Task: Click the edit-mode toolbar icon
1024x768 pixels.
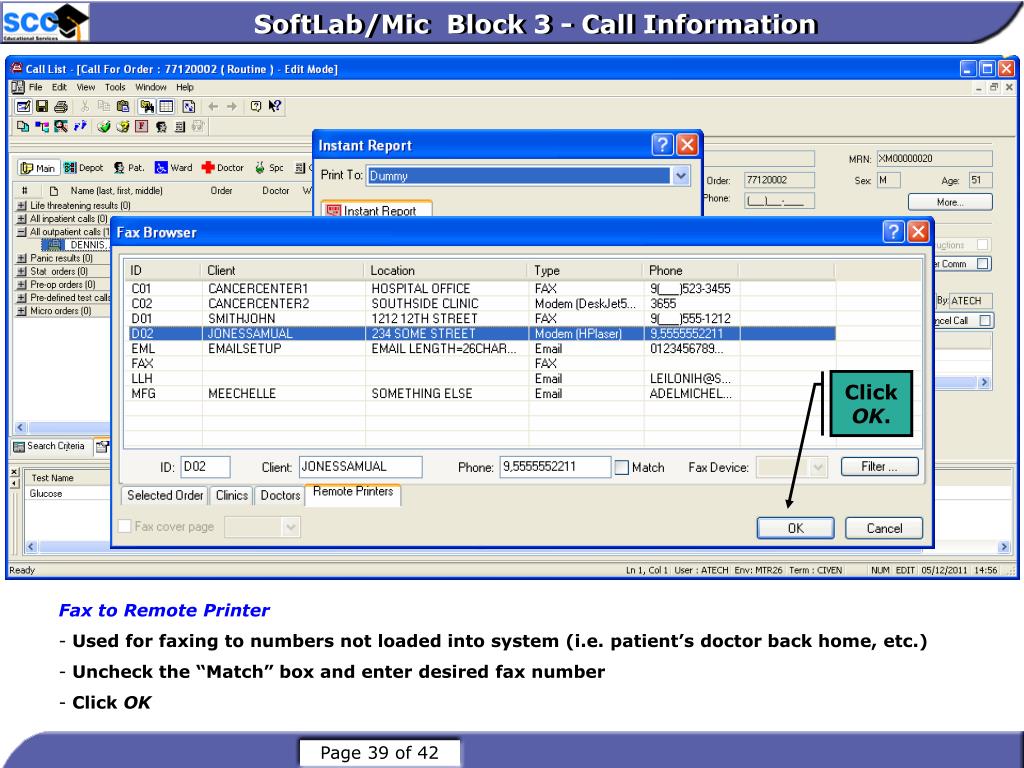Action: (x=24, y=106)
